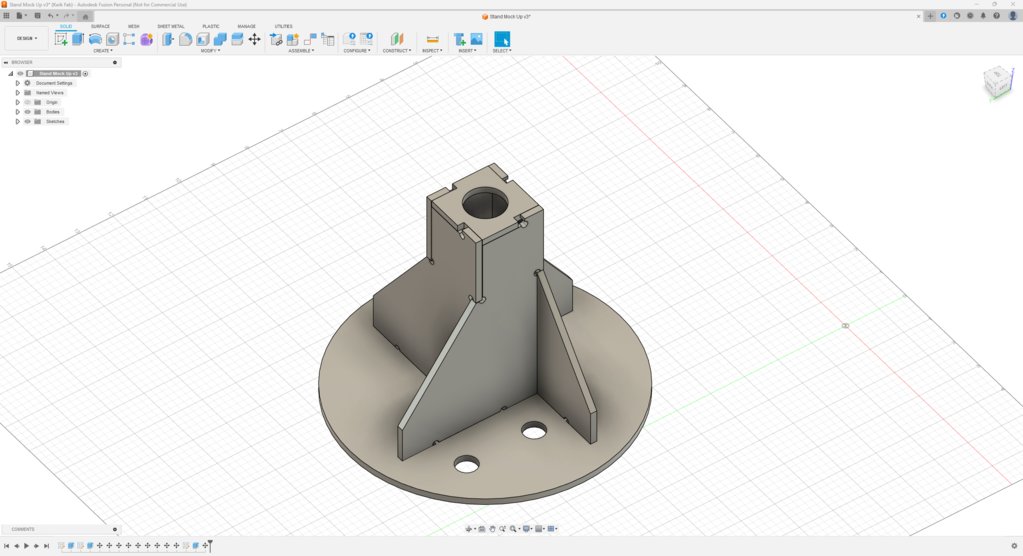1023x556 pixels.
Task: Expand the Bodies tree node
Action: pyautogui.click(x=18, y=112)
